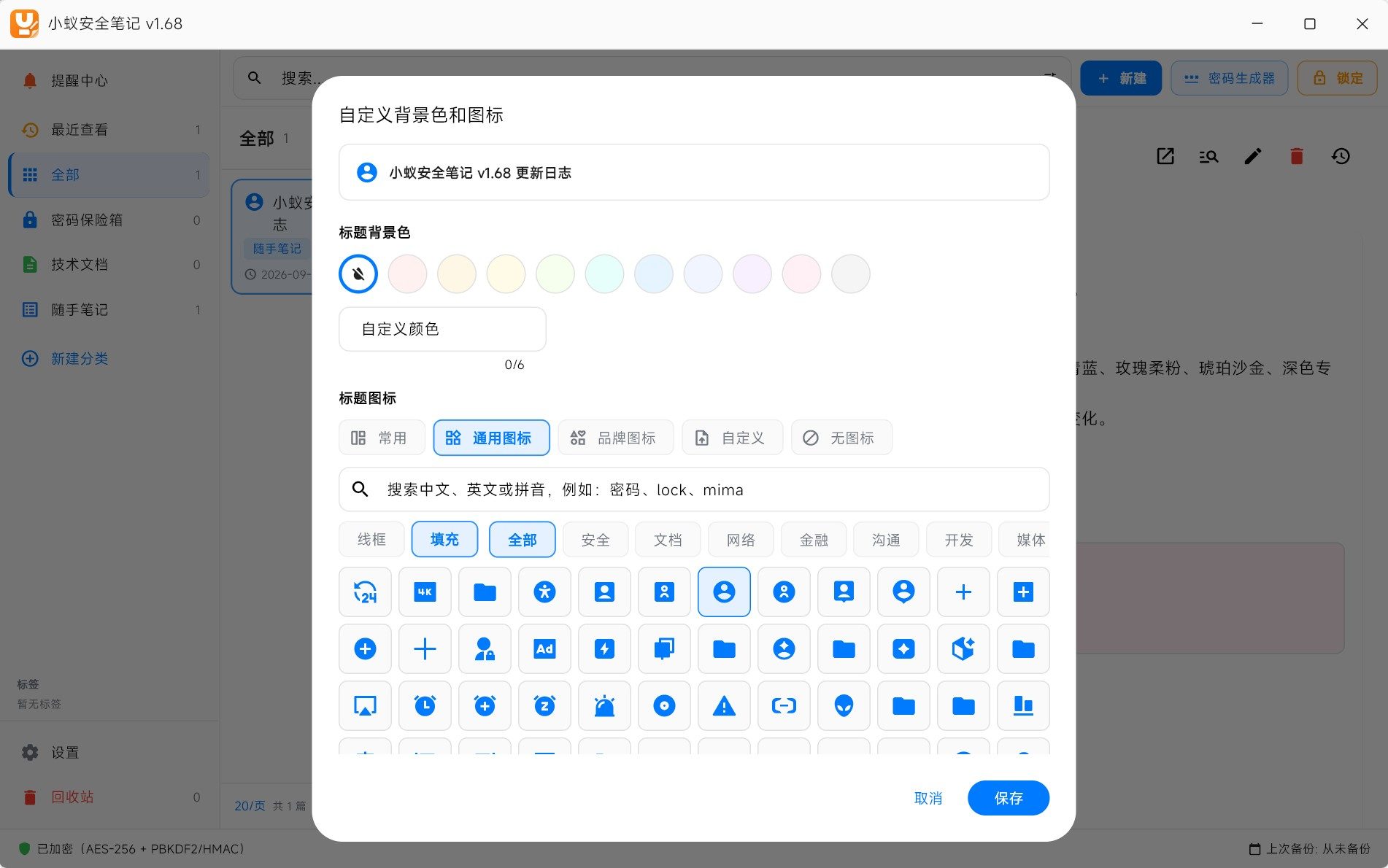Viewport: 1388px width, 868px height.
Task: Filter icons by 网络 category
Action: click(x=741, y=540)
